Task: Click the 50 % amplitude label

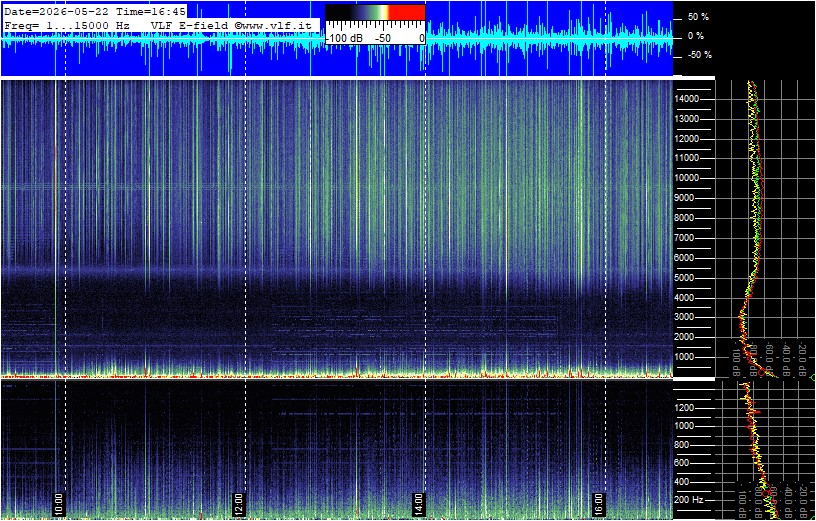Action: 698,17
